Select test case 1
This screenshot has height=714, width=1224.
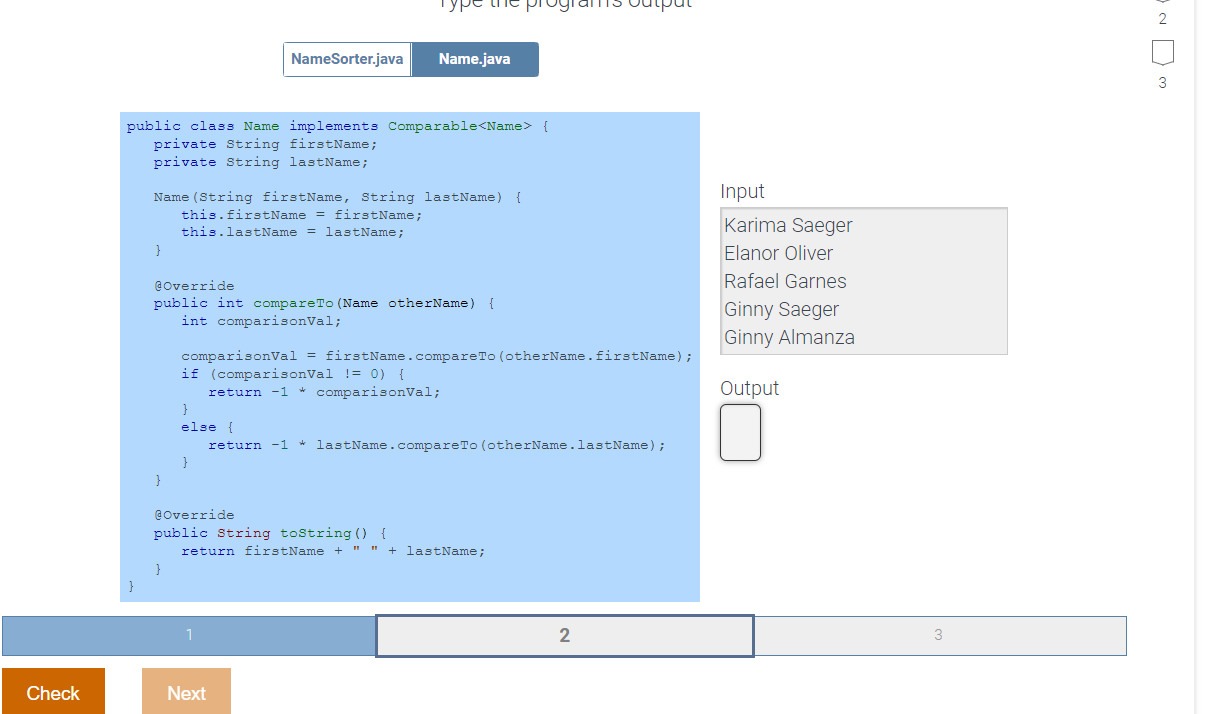(x=187, y=635)
